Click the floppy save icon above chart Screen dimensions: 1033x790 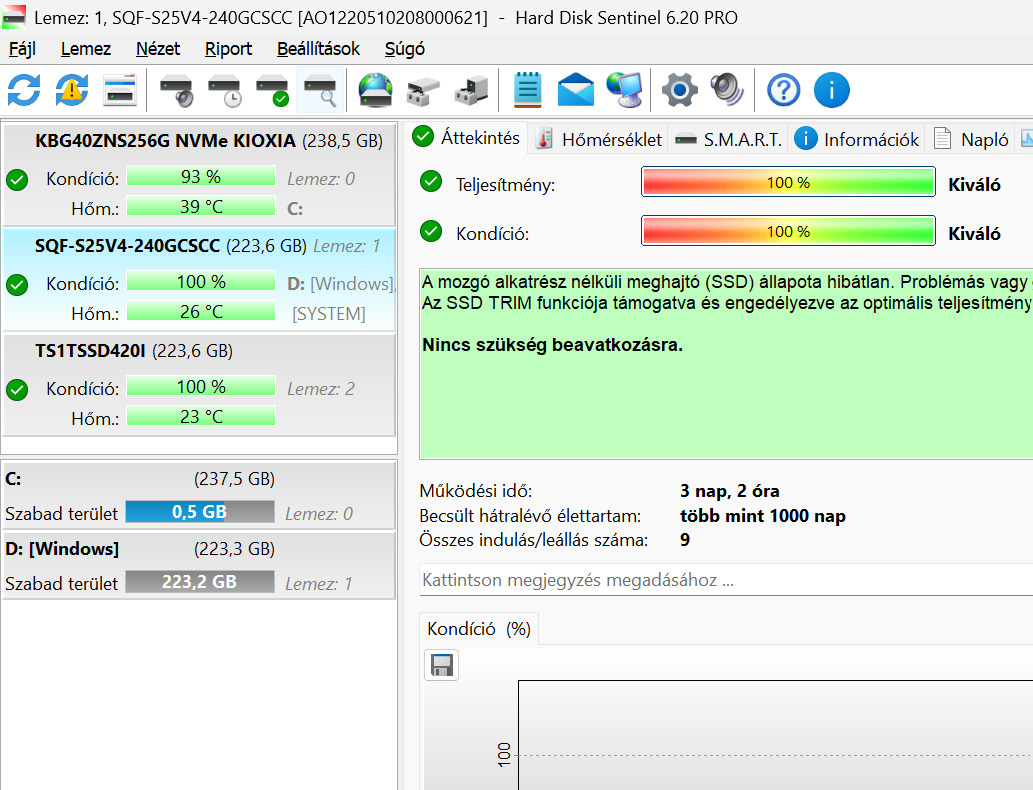pyautogui.click(x=441, y=665)
